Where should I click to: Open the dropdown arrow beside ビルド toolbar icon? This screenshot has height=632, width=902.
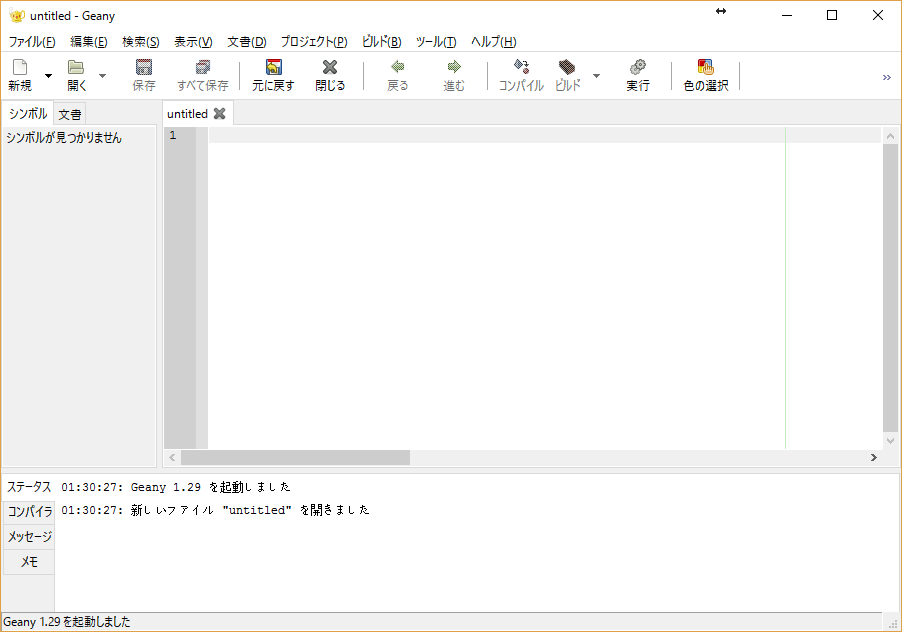[x=596, y=75]
